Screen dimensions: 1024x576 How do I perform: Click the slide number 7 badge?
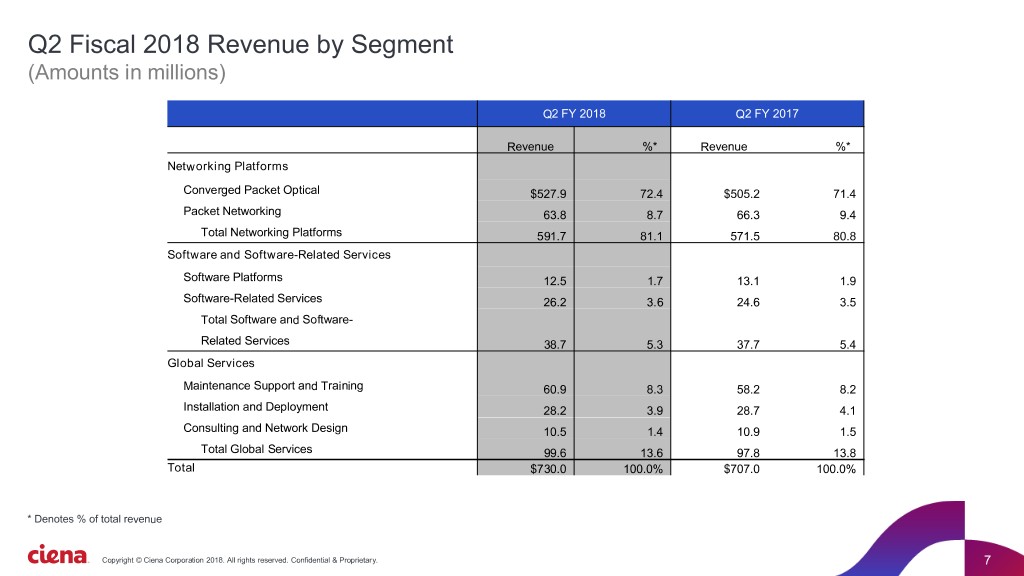tap(986, 558)
